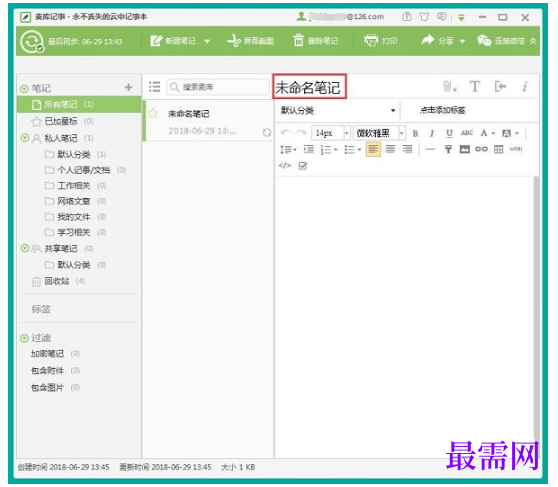Click the sync notes circular icon

pos(31,42)
